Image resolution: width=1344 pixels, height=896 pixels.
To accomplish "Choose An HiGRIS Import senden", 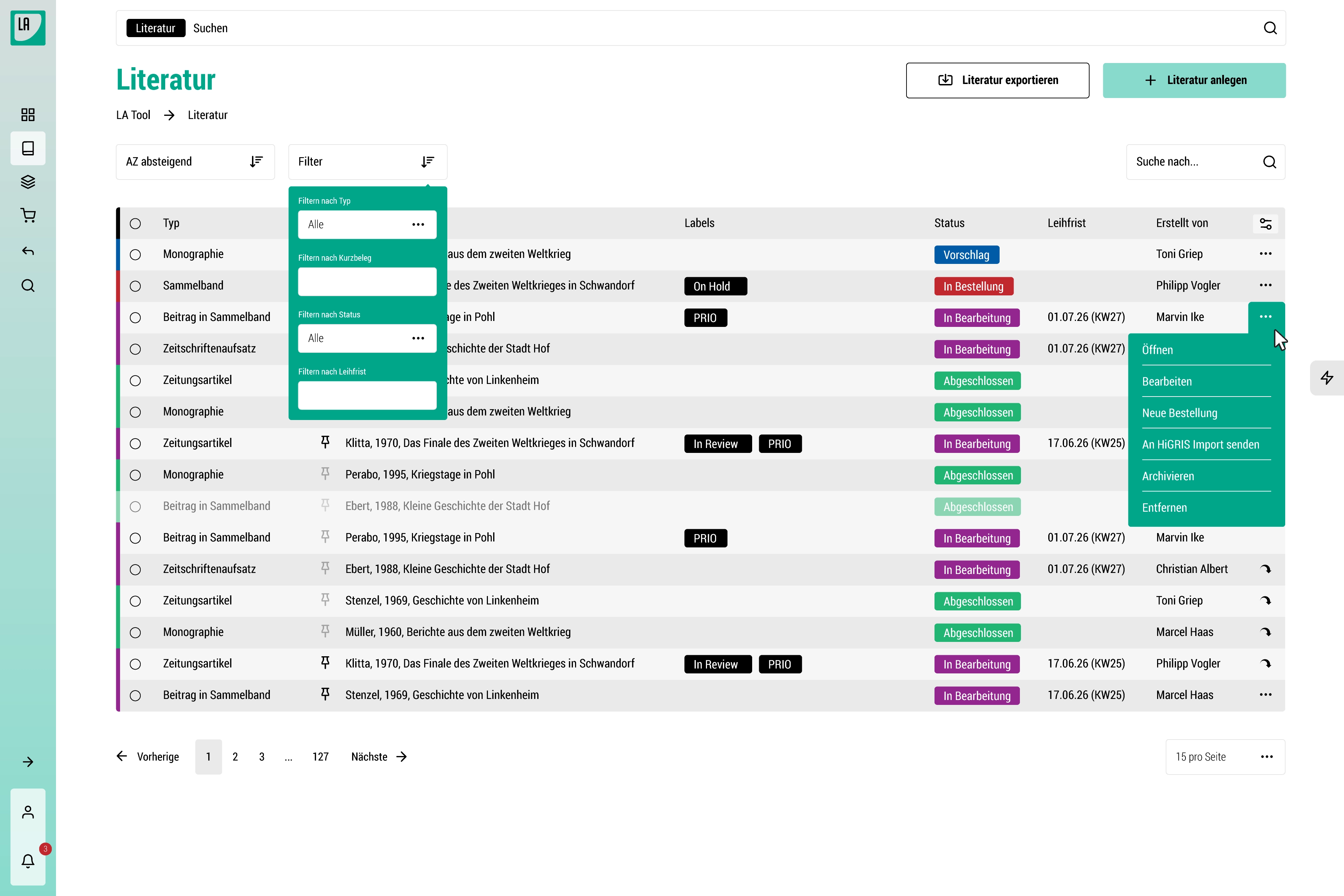I will tap(1200, 444).
